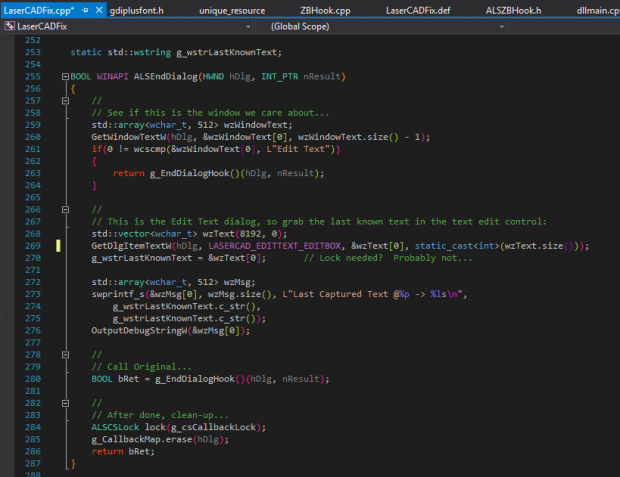Screen dimensions: 620x477
Task: Open the dllmain.cpp tab
Action: (596, 9)
